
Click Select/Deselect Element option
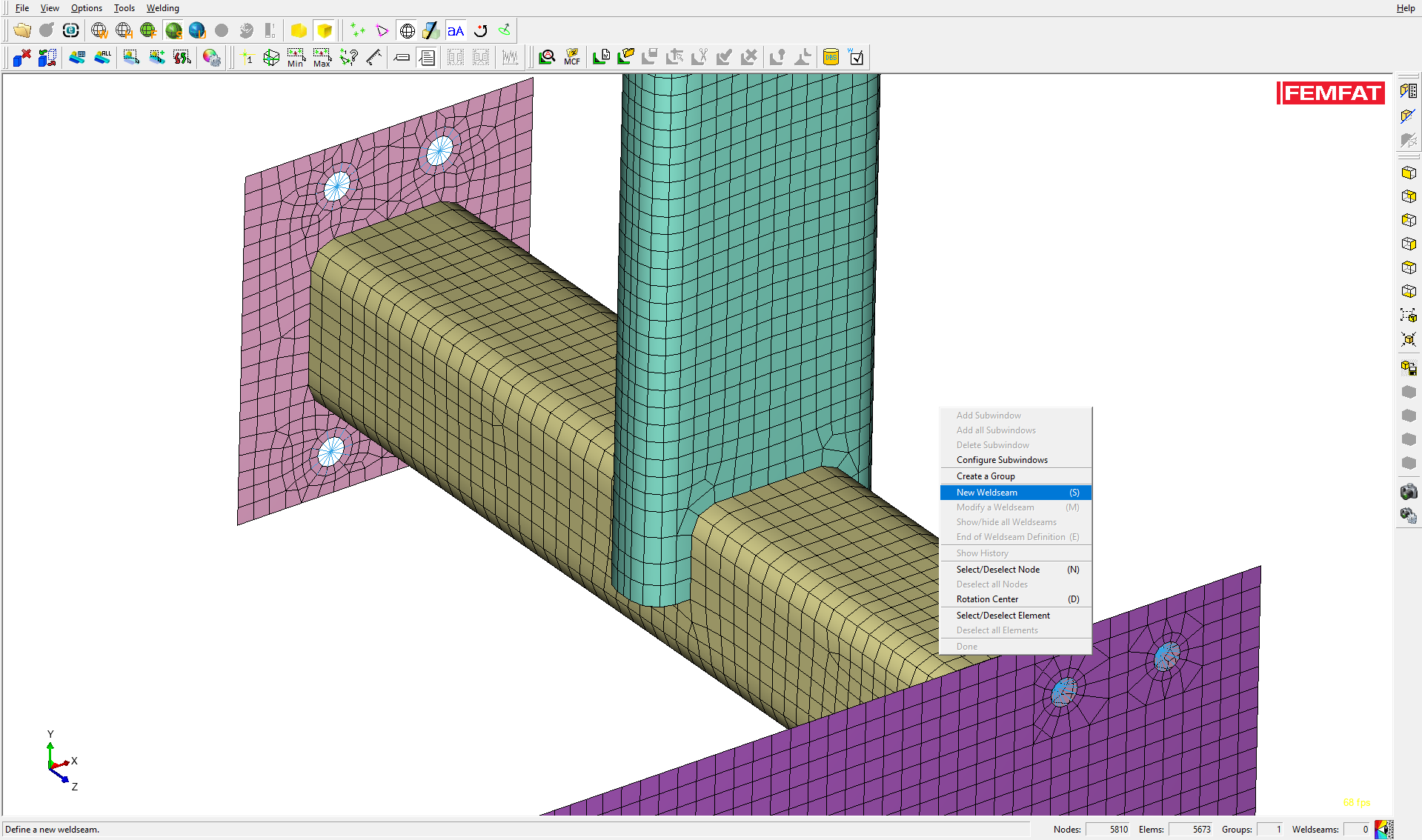pos(1003,616)
